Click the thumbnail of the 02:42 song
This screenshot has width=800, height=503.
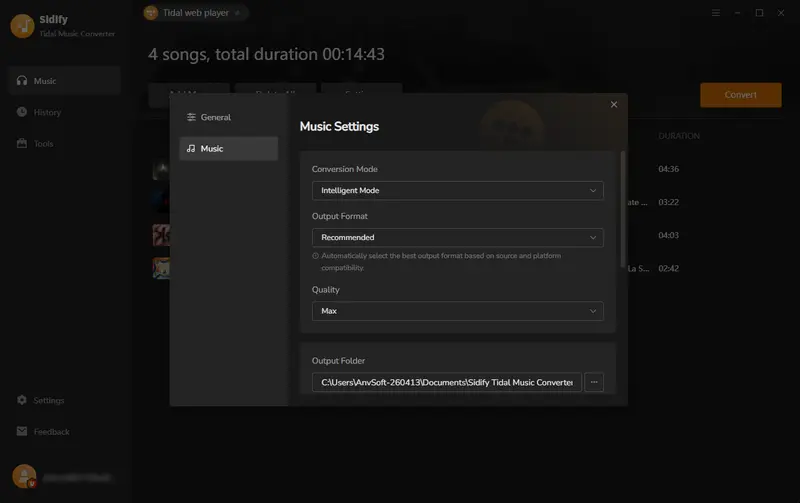click(x=161, y=268)
